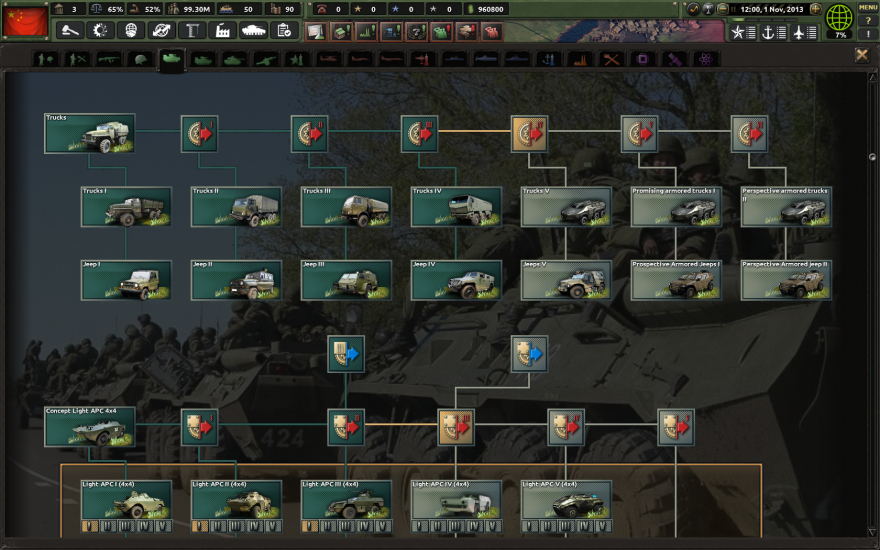Select level II under Light APC I
Viewport: 880px width, 550px height.
point(108,526)
